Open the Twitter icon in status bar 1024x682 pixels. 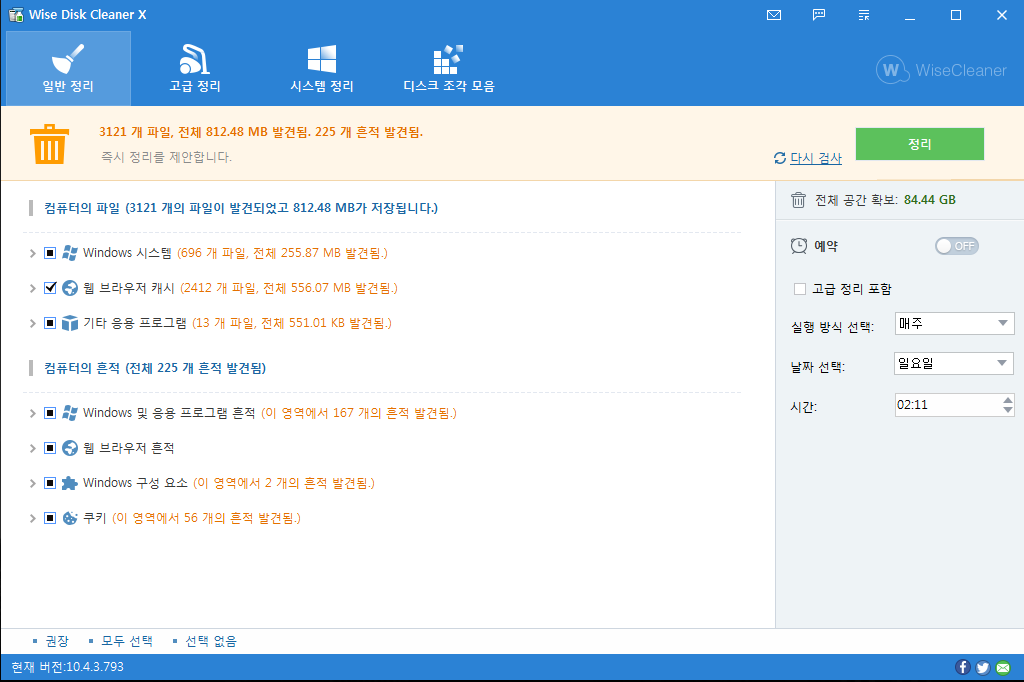coord(983,667)
